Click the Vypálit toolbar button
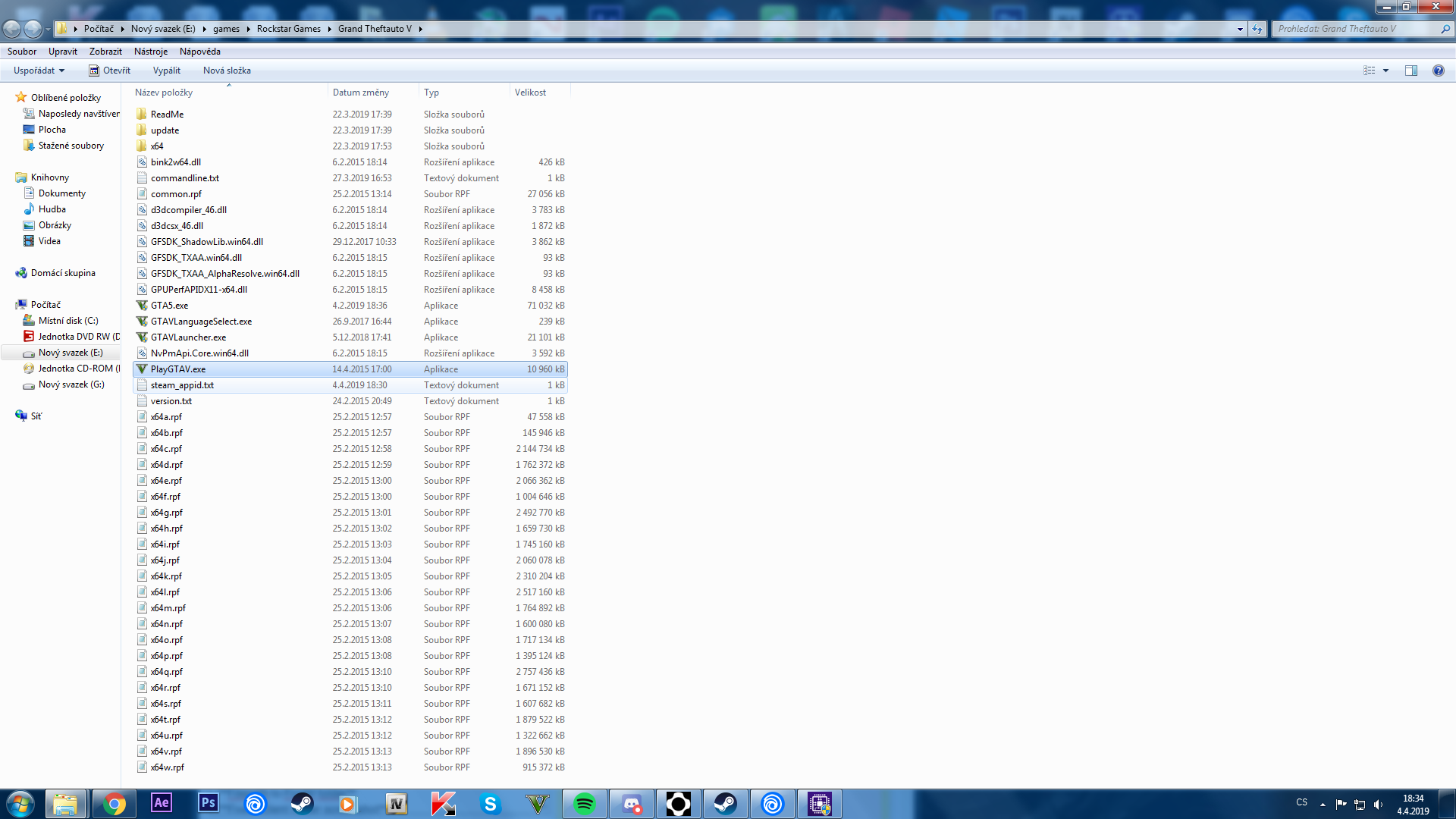 pyautogui.click(x=166, y=71)
